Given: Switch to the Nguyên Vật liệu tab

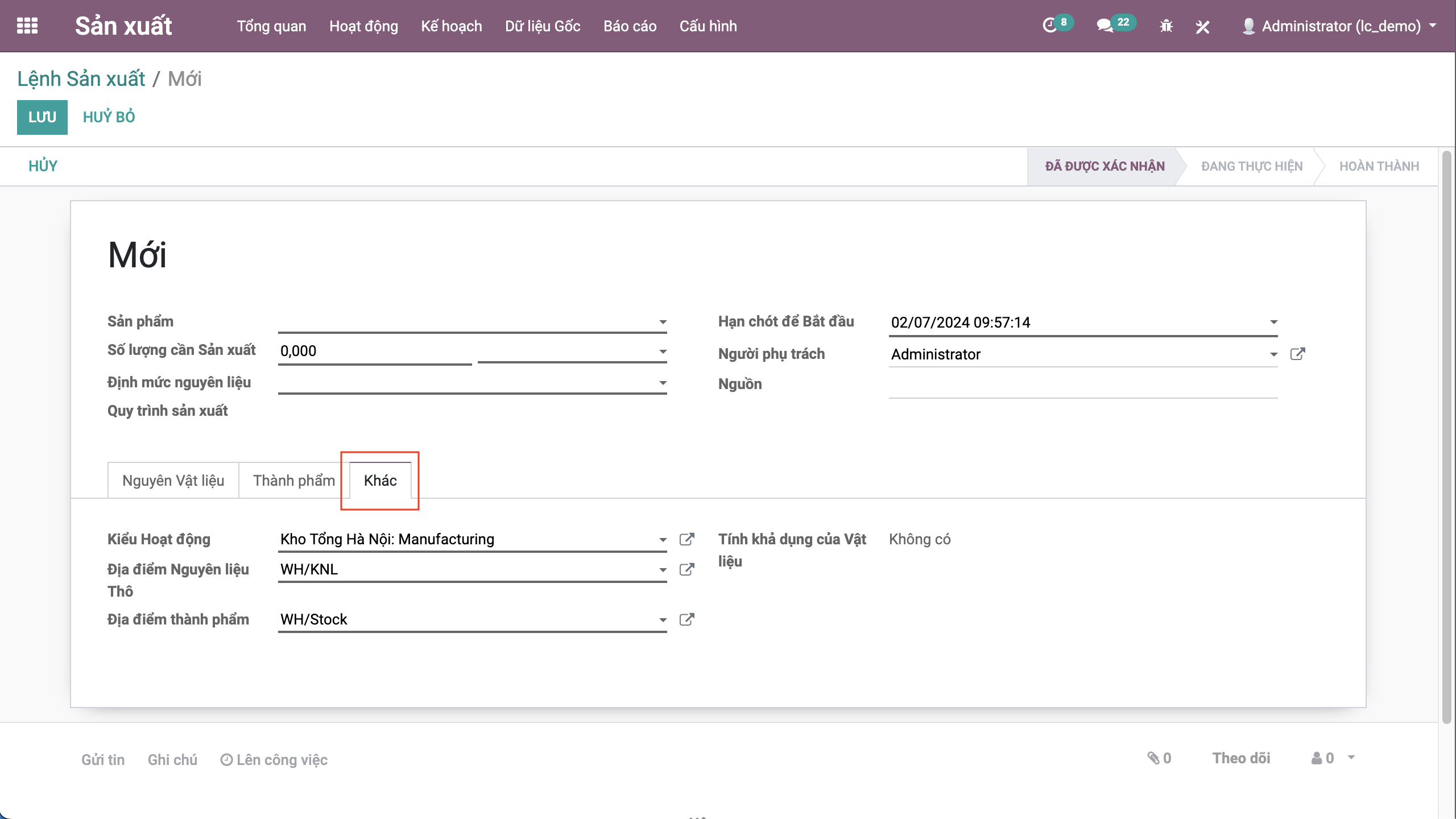Looking at the screenshot, I should tap(173, 481).
